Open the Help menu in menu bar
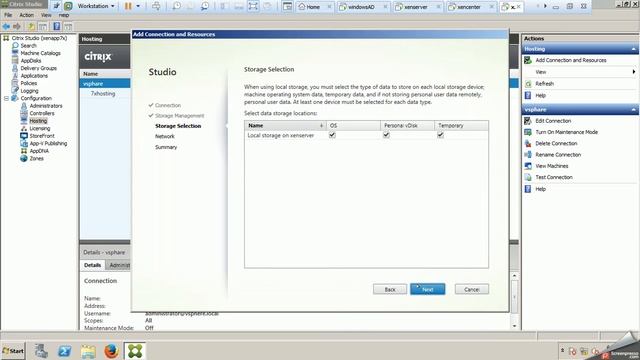Image resolution: width=640 pixels, height=360 pixels. click(64, 15)
